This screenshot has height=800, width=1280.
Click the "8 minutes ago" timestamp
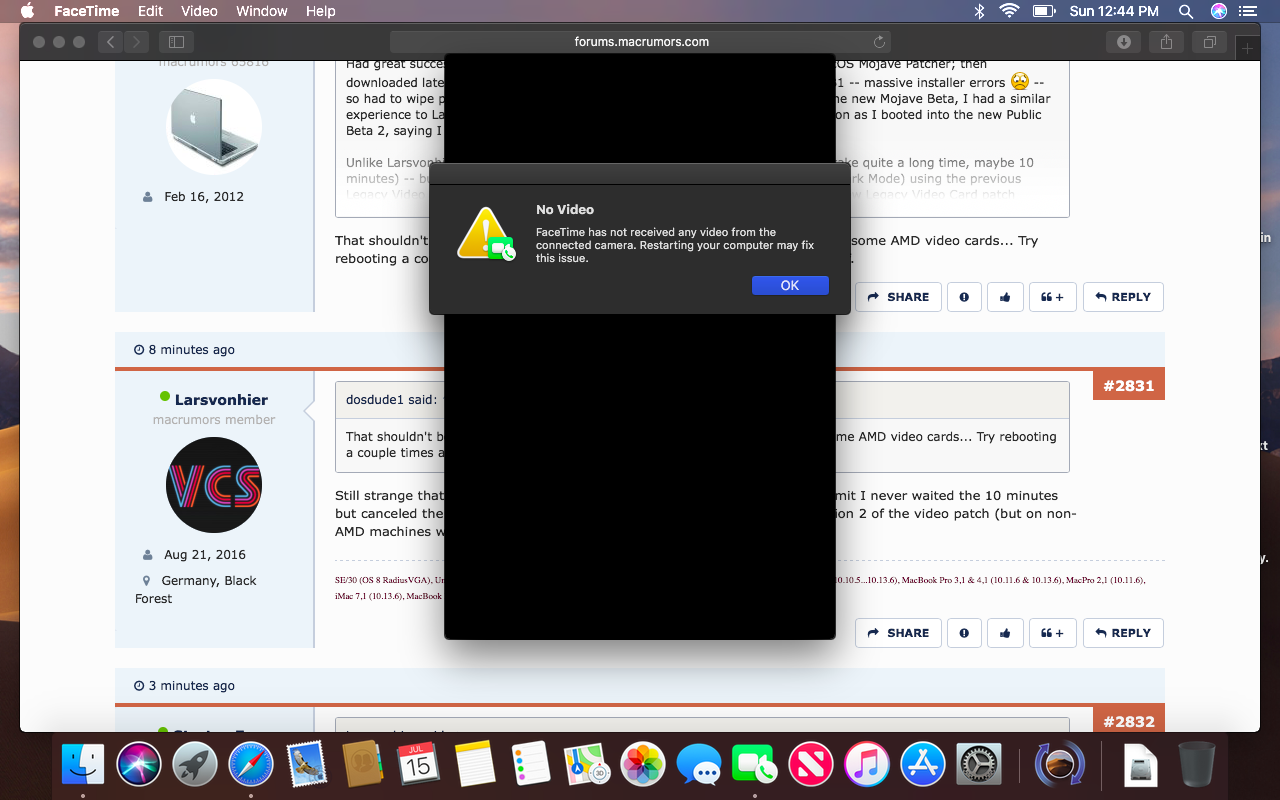[x=191, y=350]
